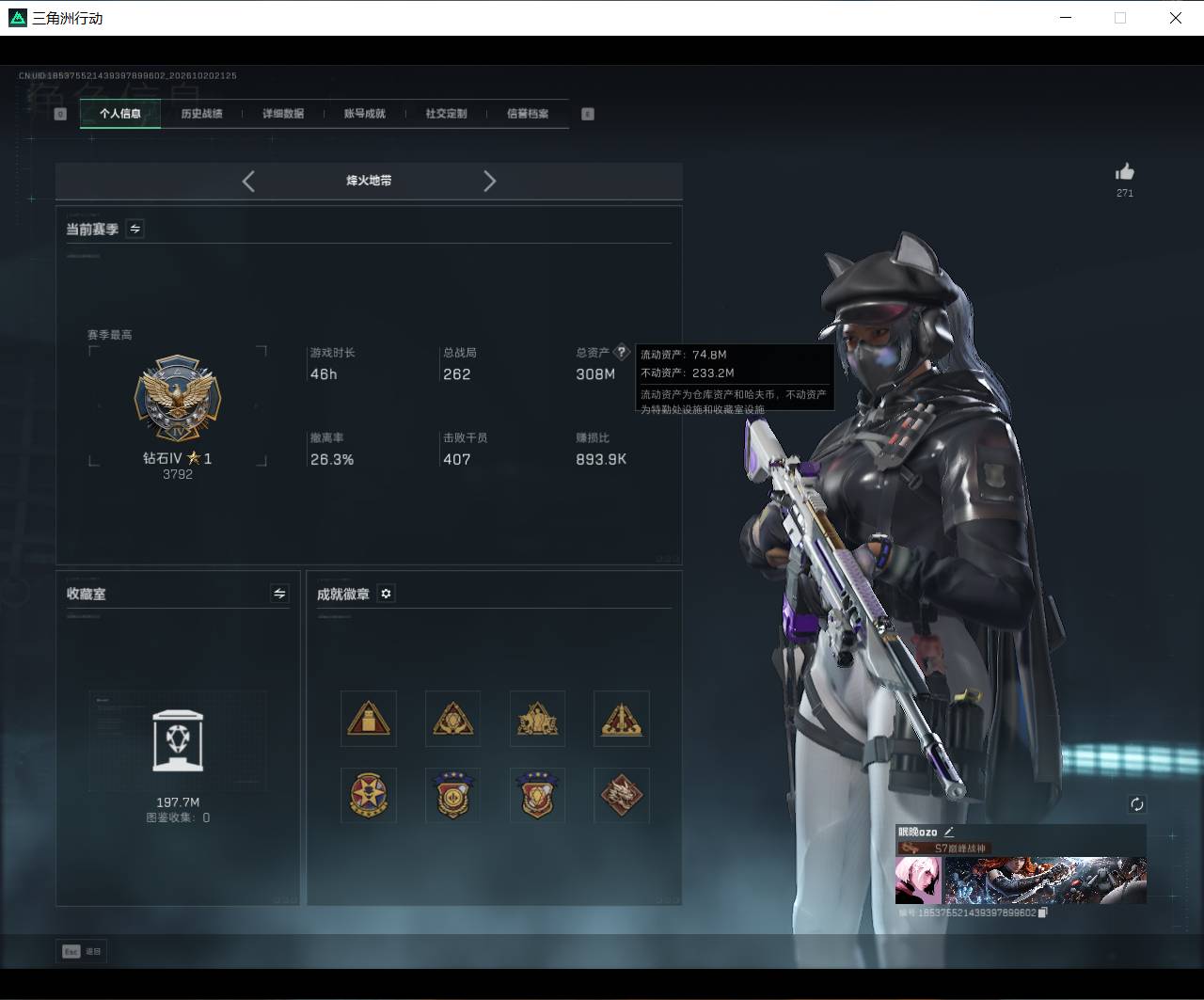Copy the account number via copy icon
This screenshot has height=1000, width=1204.
point(1042,913)
